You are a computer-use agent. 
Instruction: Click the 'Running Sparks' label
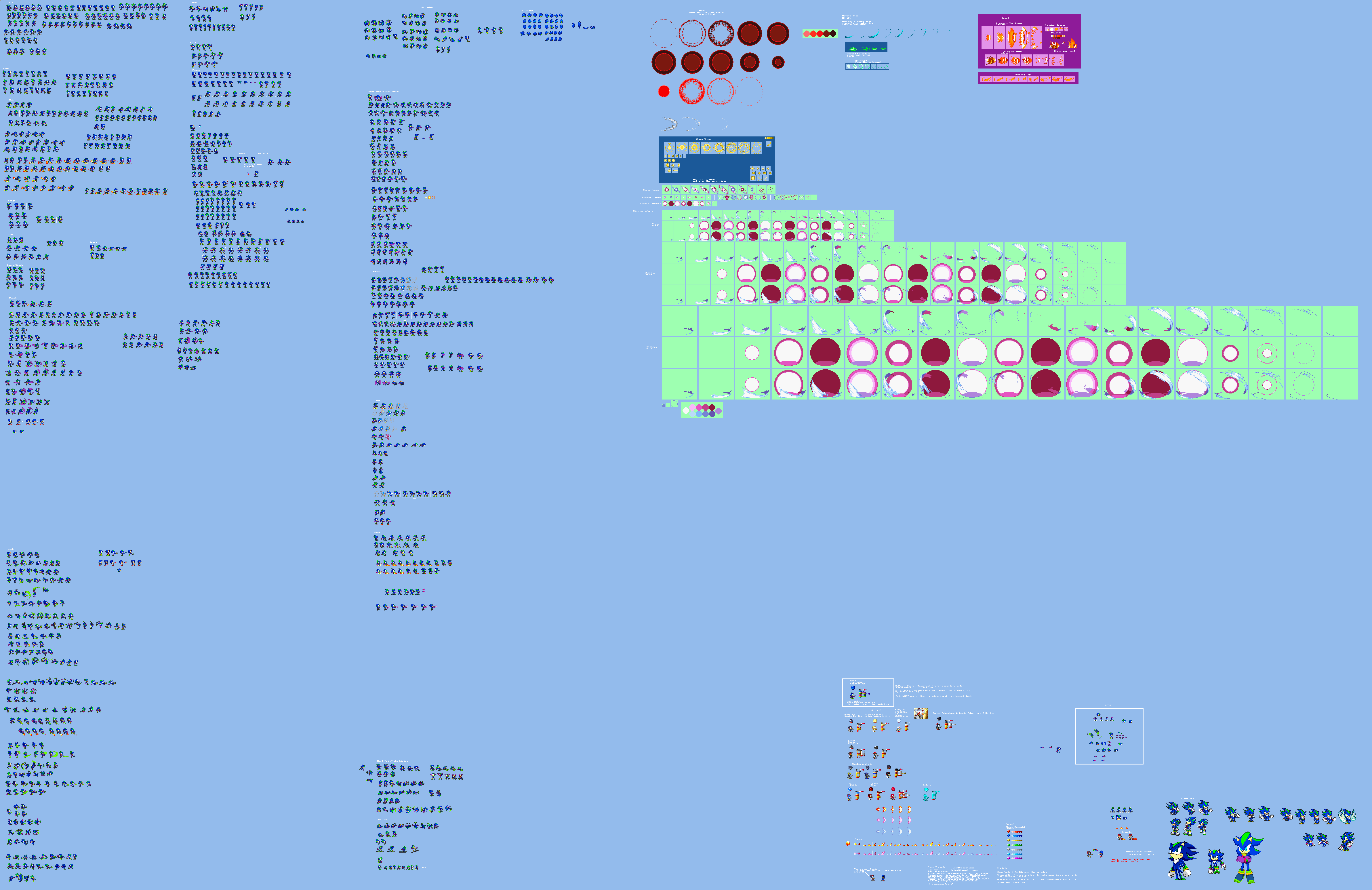coord(1055,25)
